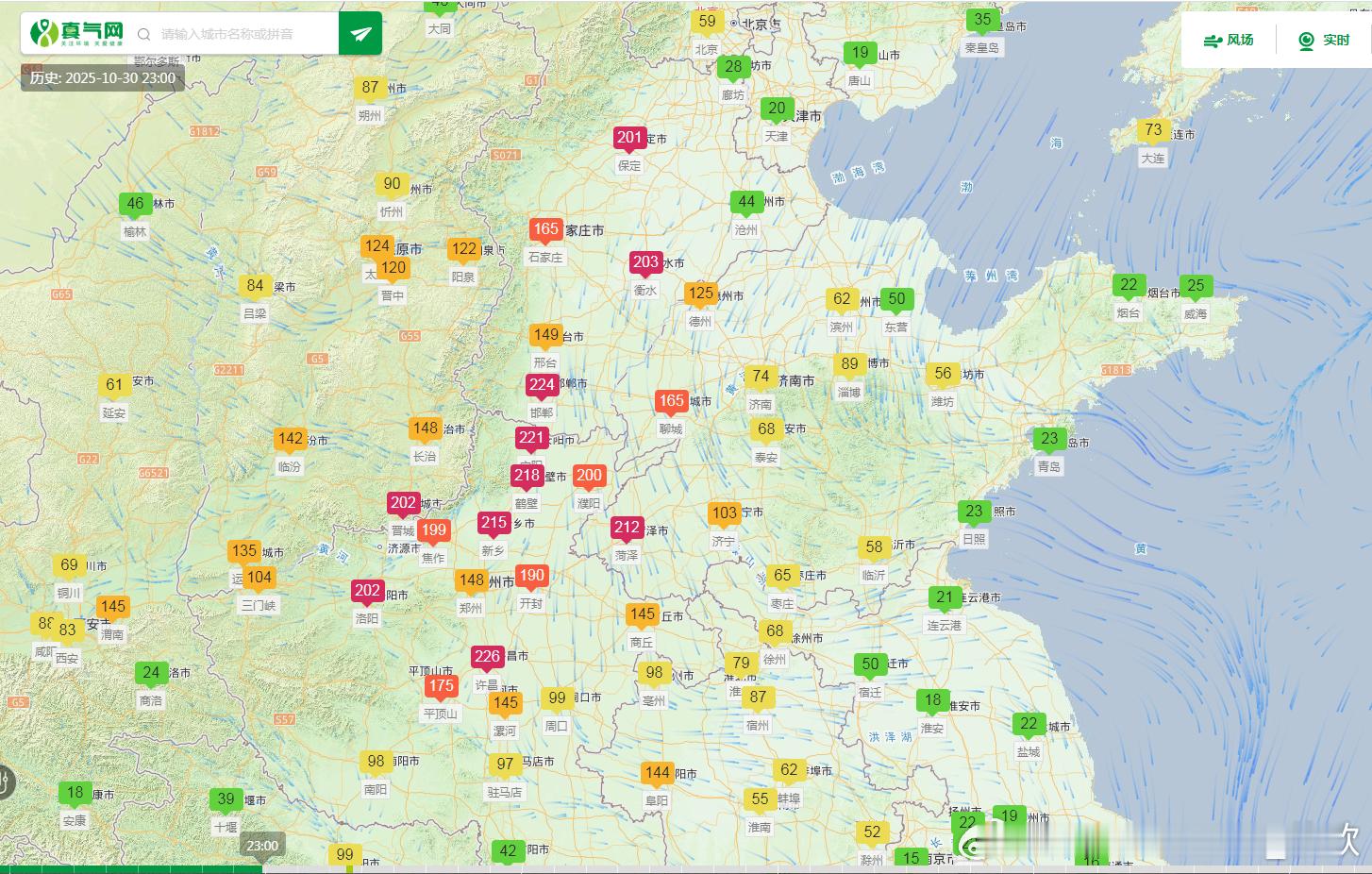Open the 唐山 AQI marker showing 19

860,55
